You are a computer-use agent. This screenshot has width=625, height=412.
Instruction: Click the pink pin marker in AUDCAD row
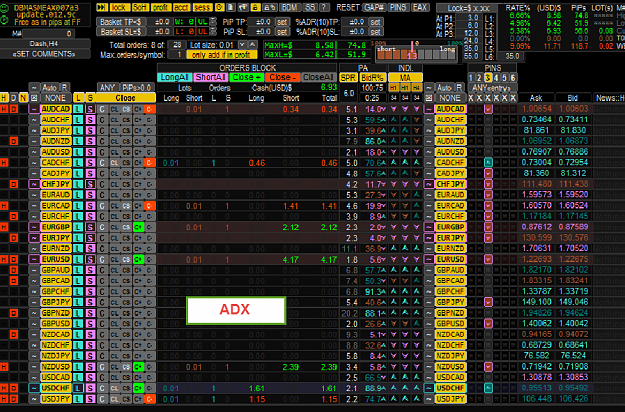point(488,109)
